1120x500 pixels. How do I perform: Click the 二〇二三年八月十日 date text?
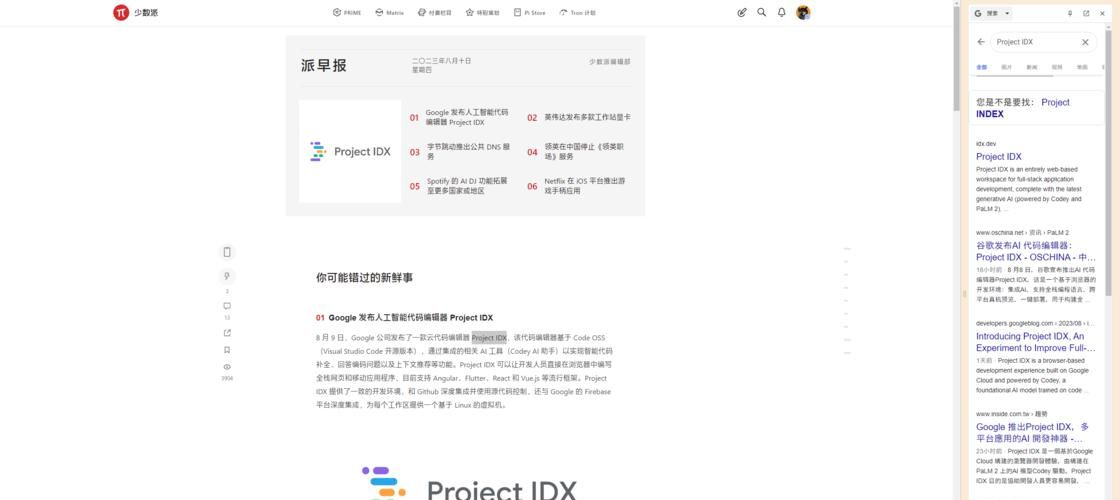(441, 61)
